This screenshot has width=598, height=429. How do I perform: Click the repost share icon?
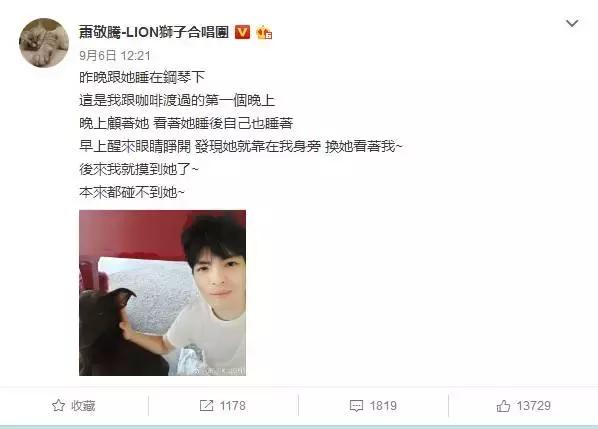(x=206, y=405)
